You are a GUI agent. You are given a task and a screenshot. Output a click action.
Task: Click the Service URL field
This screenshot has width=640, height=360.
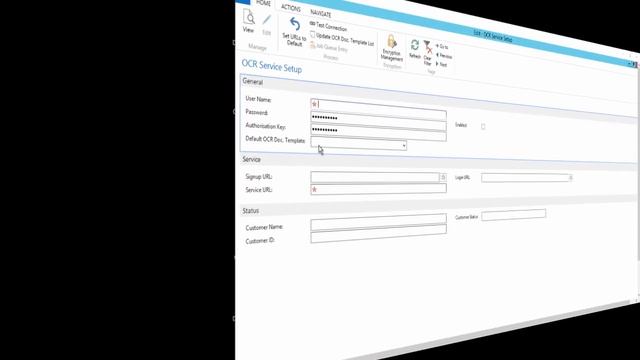tap(378, 189)
